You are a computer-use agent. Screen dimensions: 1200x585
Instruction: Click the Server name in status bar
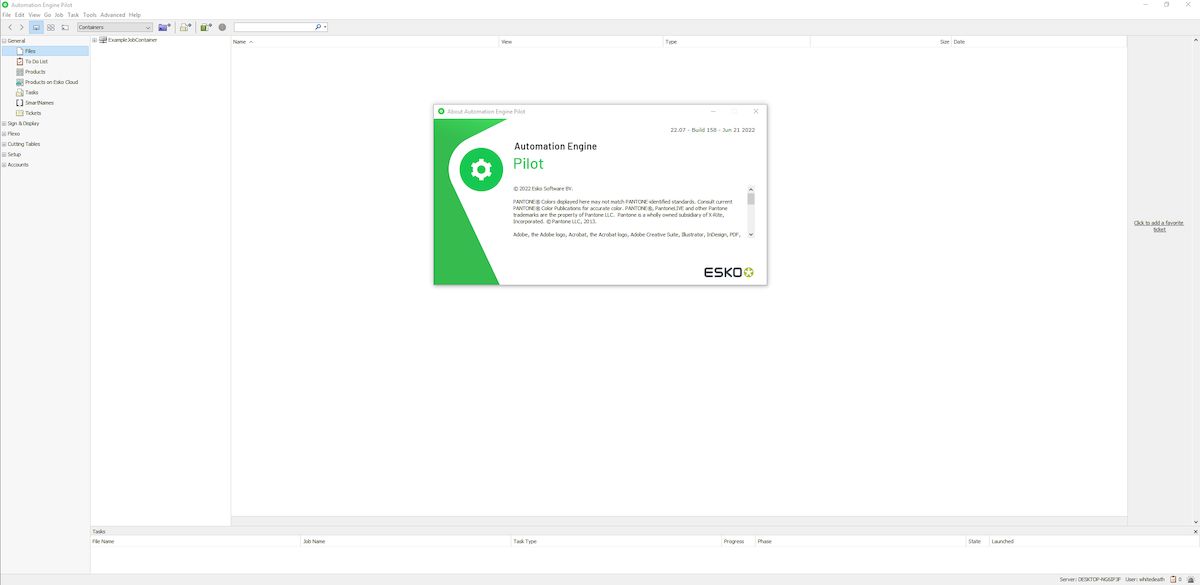pos(1090,579)
